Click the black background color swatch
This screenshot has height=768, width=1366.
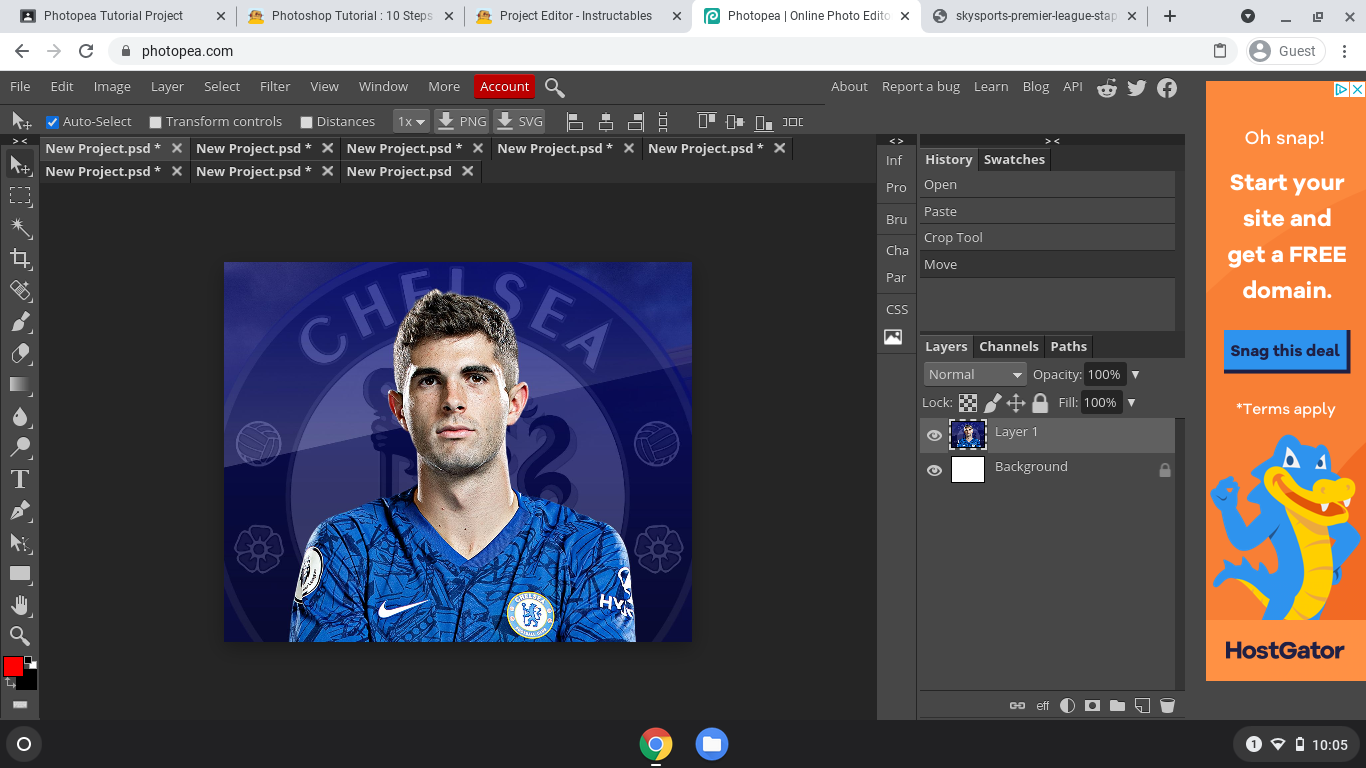tap(28, 680)
